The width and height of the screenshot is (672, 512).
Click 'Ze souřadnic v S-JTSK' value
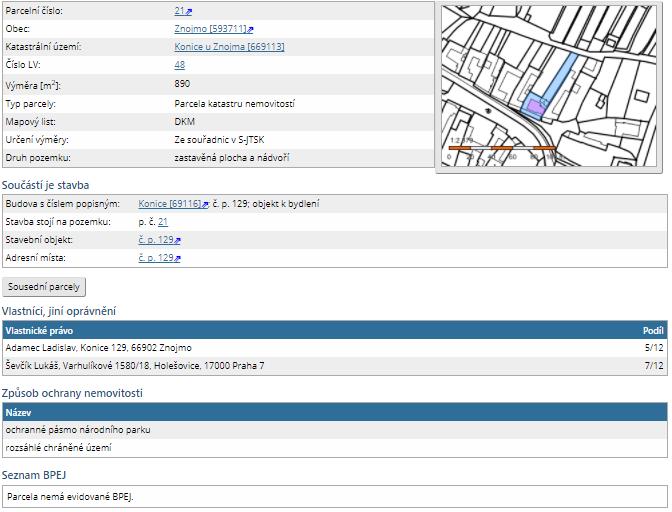219,140
